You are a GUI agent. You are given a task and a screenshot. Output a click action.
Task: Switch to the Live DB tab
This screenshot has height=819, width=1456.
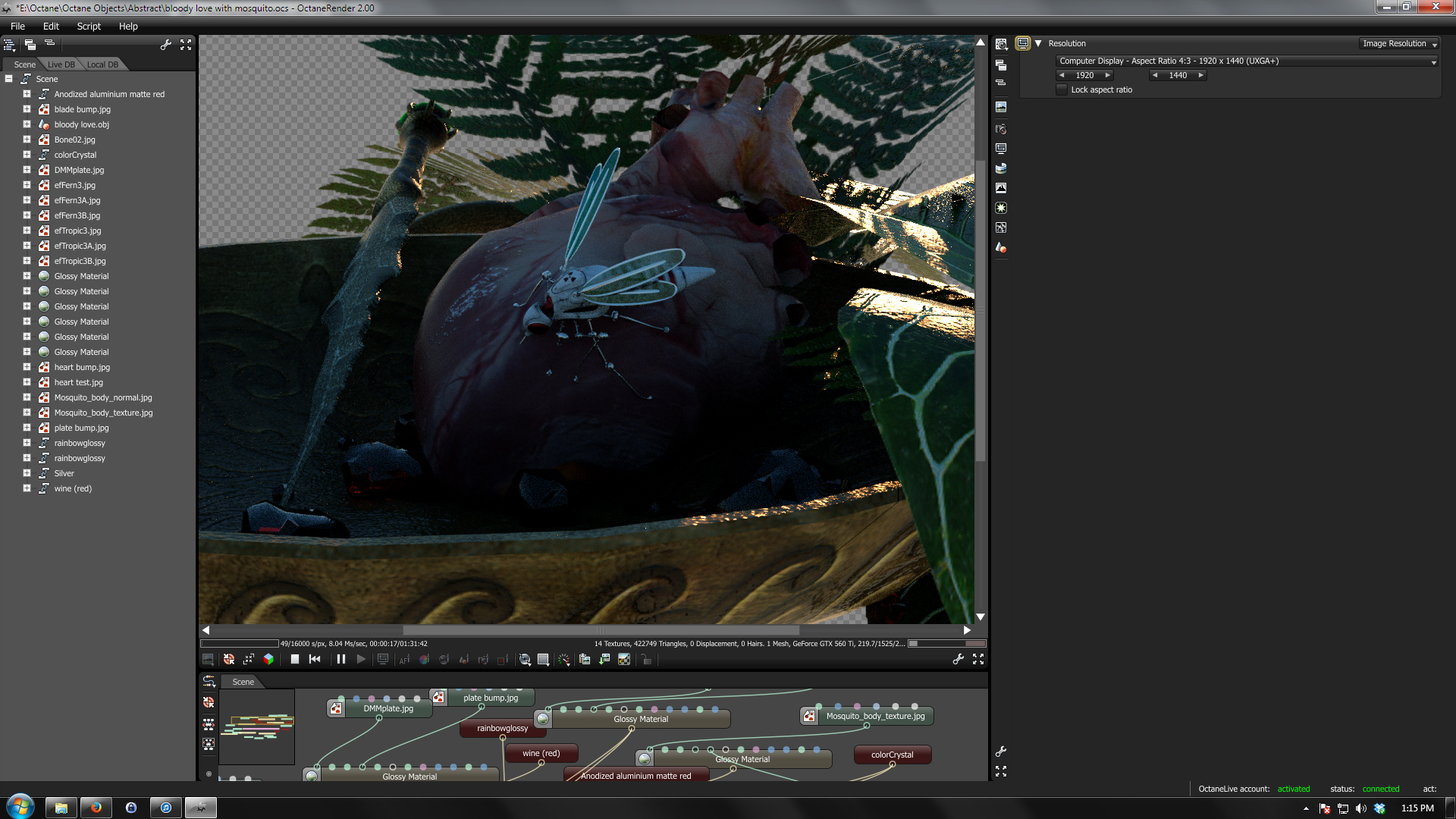(x=61, y=64)
